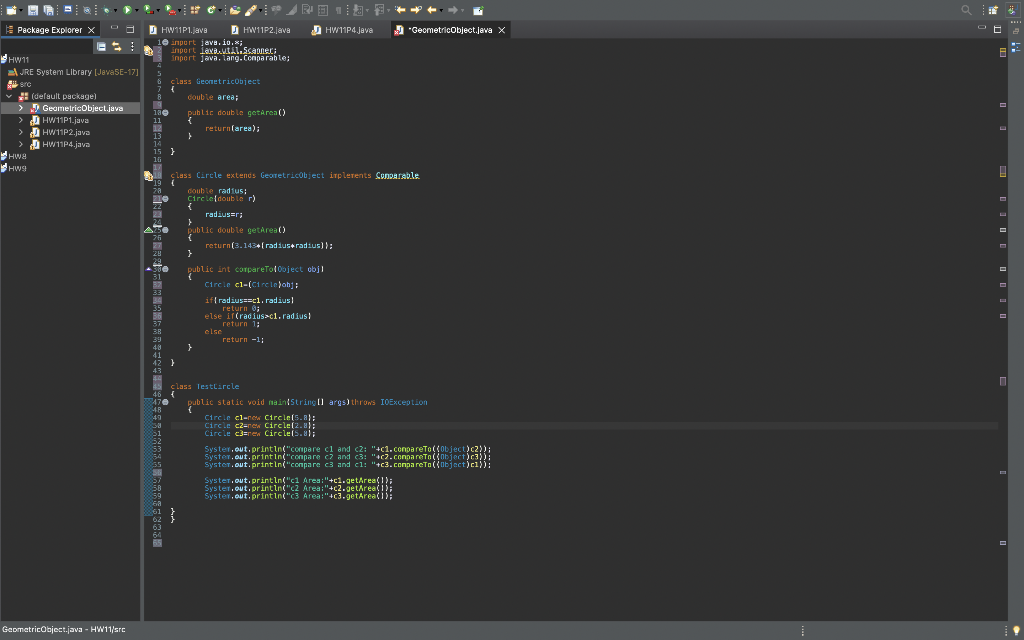
Task: Open a terminal with the console icon
Action: click(68, 10)
